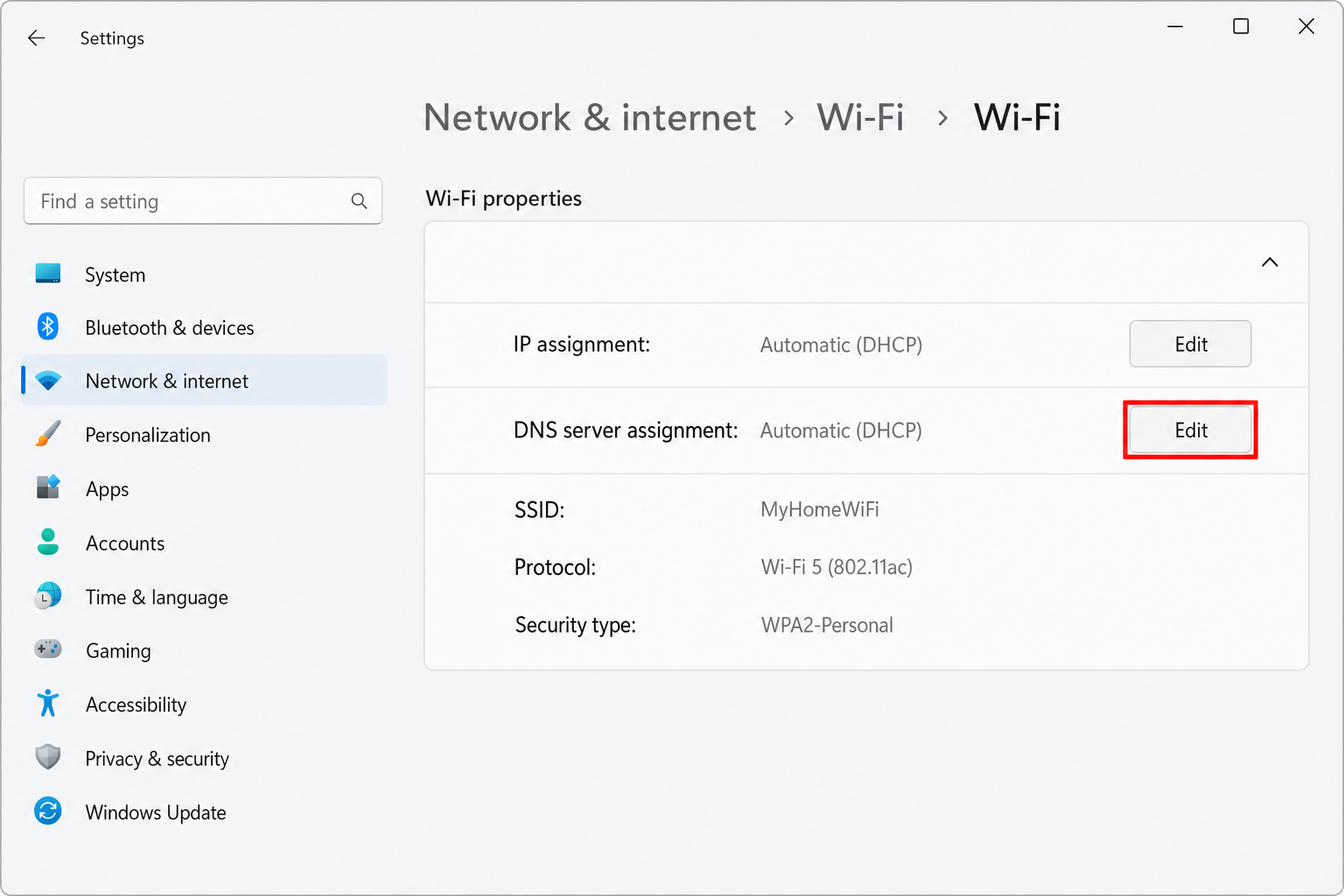
Task: Click the back arrow in Settings header
Action: point(36,38)
